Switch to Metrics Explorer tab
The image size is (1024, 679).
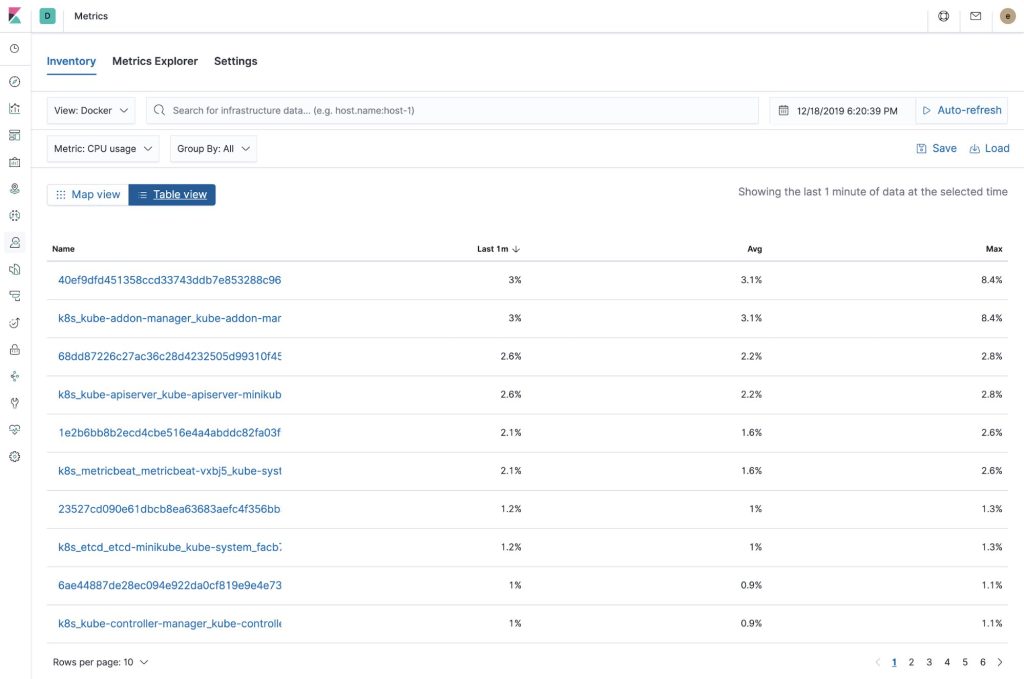[x=155, y=61]
